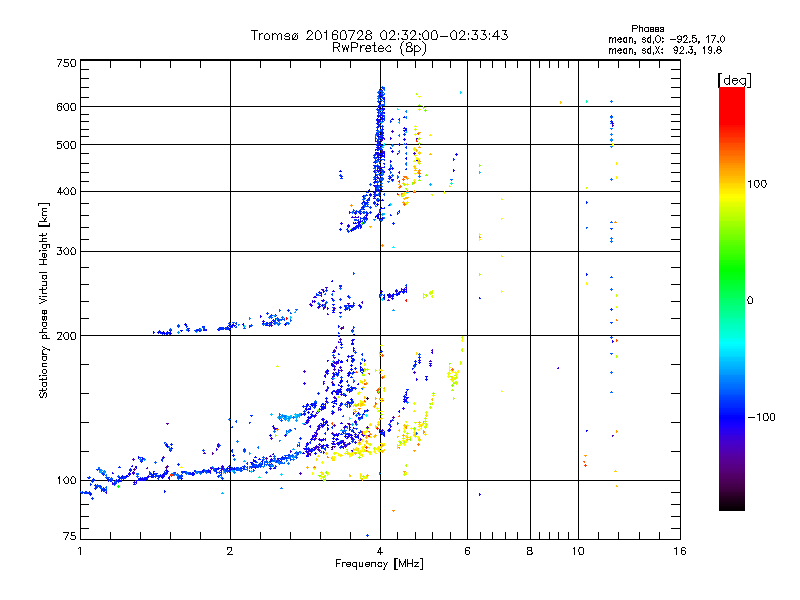The image size is (800, 600).
Task: Click the '6' frequency axis label
Action: [467, 551]
